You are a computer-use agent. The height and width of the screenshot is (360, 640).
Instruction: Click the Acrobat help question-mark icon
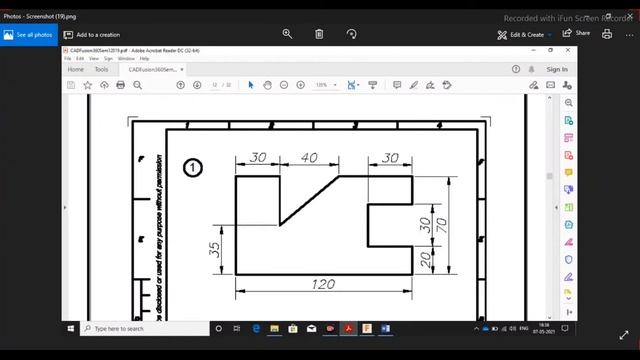pos(516,69)
